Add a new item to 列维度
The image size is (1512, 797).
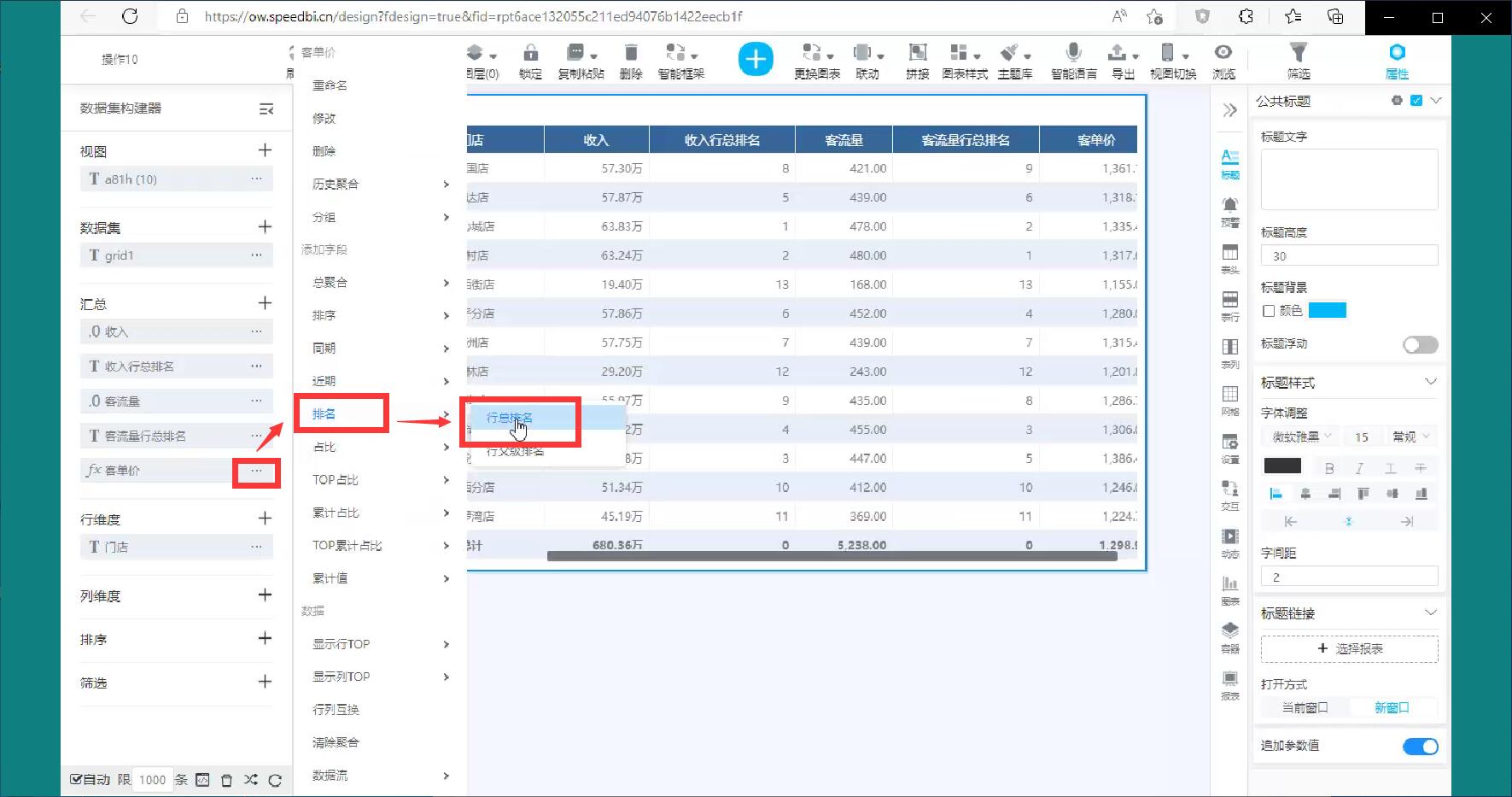click(265, 595)
